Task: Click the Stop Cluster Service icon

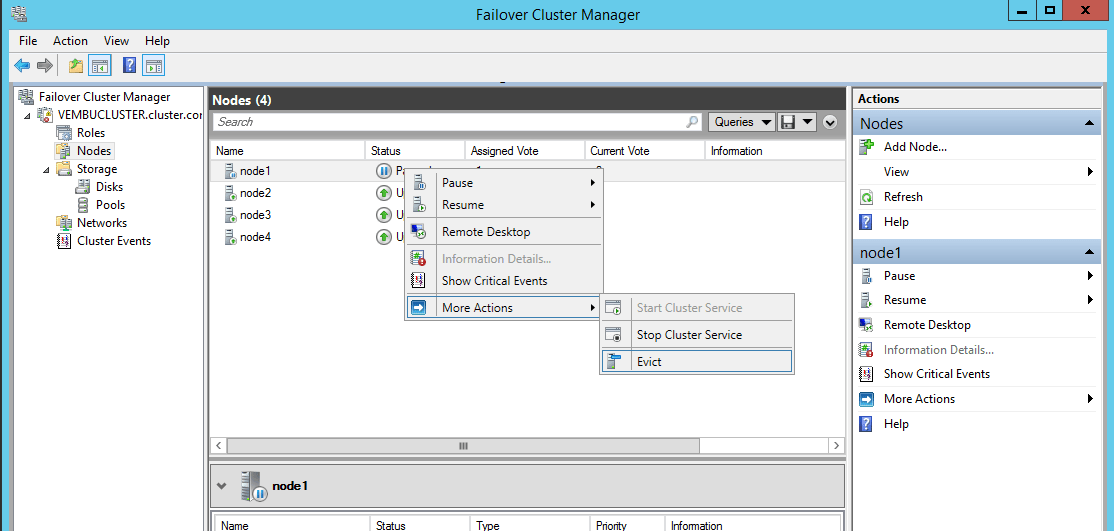Action: coord(614,335)
